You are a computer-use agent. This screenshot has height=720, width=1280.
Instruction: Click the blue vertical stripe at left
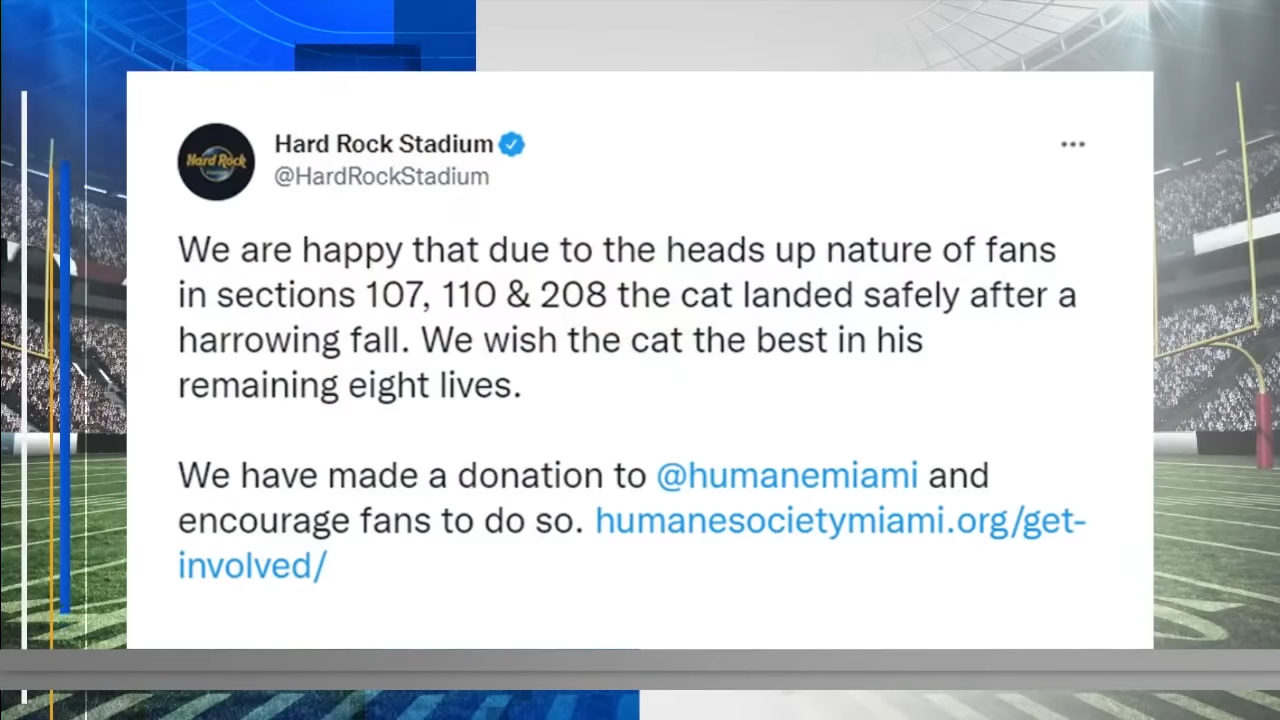click(x=66, y=385)
